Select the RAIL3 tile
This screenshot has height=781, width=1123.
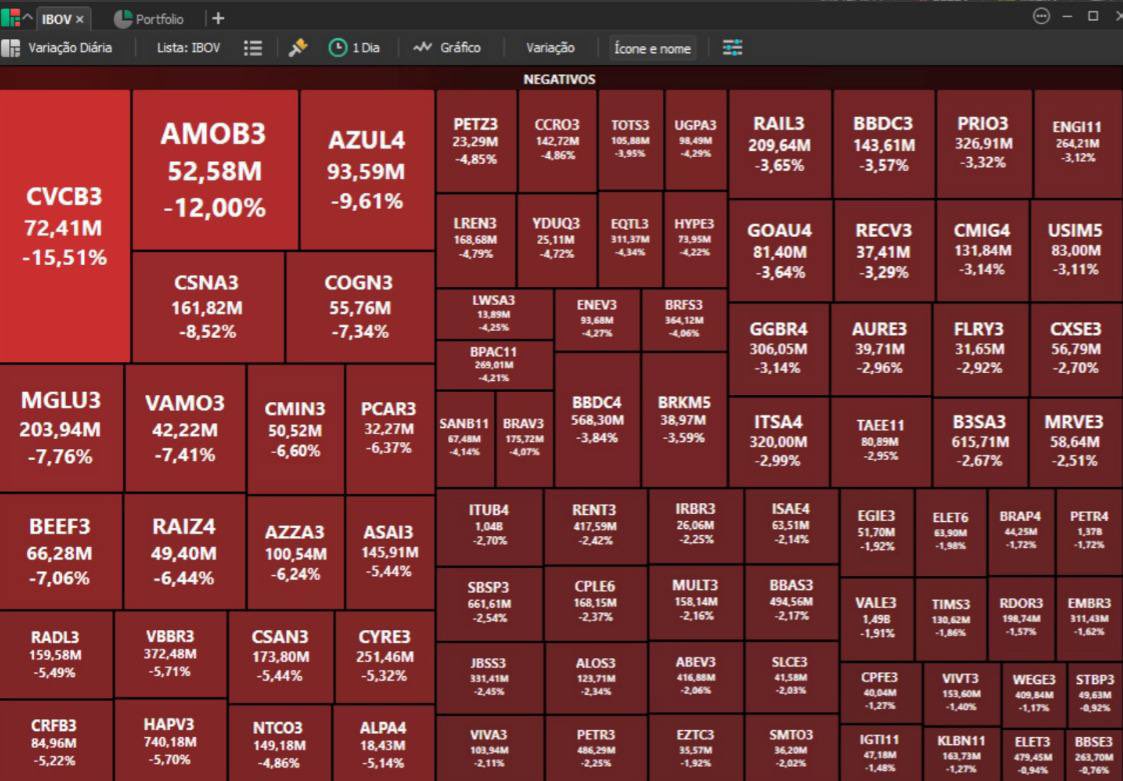pos(779,144)
